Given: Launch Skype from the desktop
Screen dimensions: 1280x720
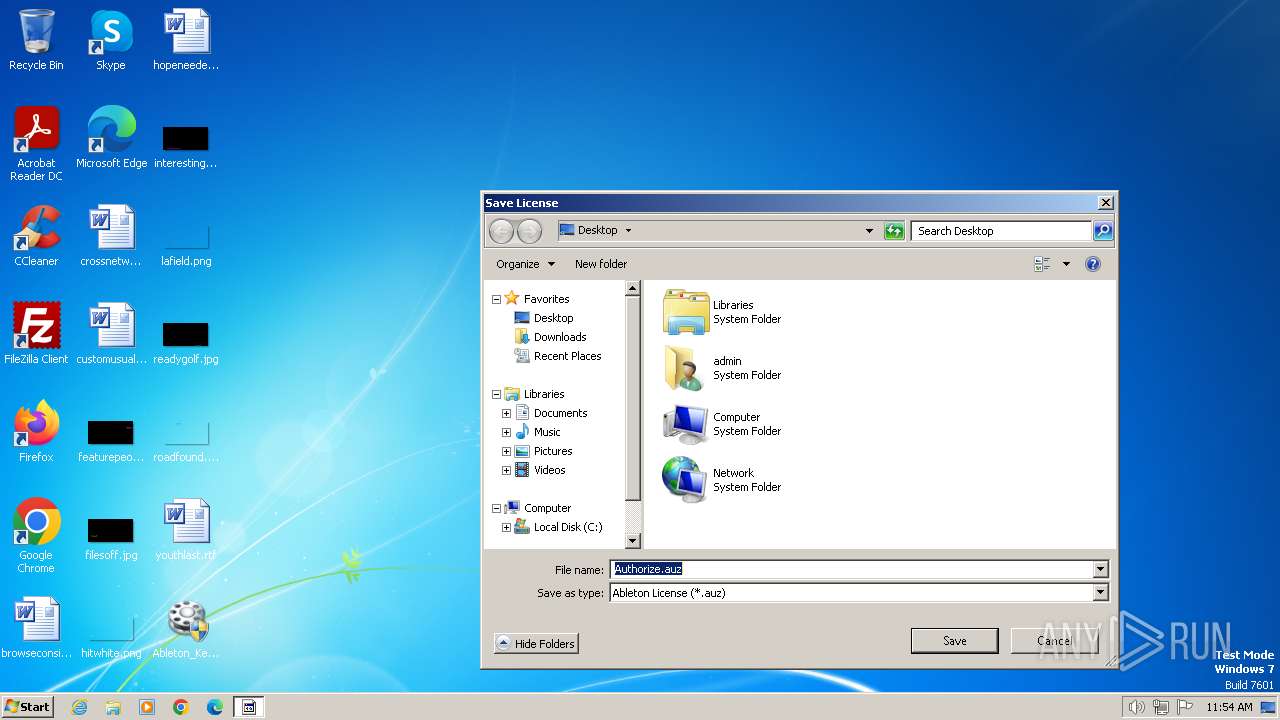Looking at the screenshot, I should click(x=111, y=40).
